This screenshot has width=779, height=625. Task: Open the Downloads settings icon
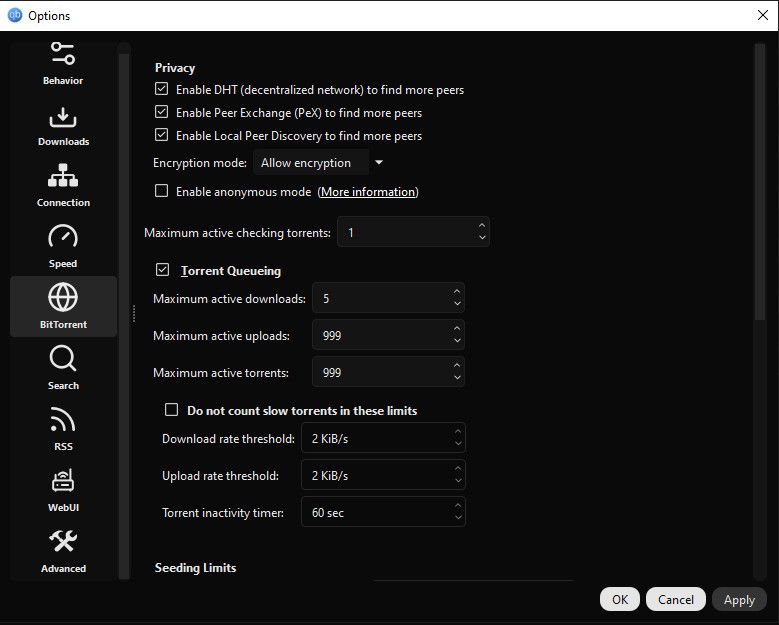(x=63, y=117)
